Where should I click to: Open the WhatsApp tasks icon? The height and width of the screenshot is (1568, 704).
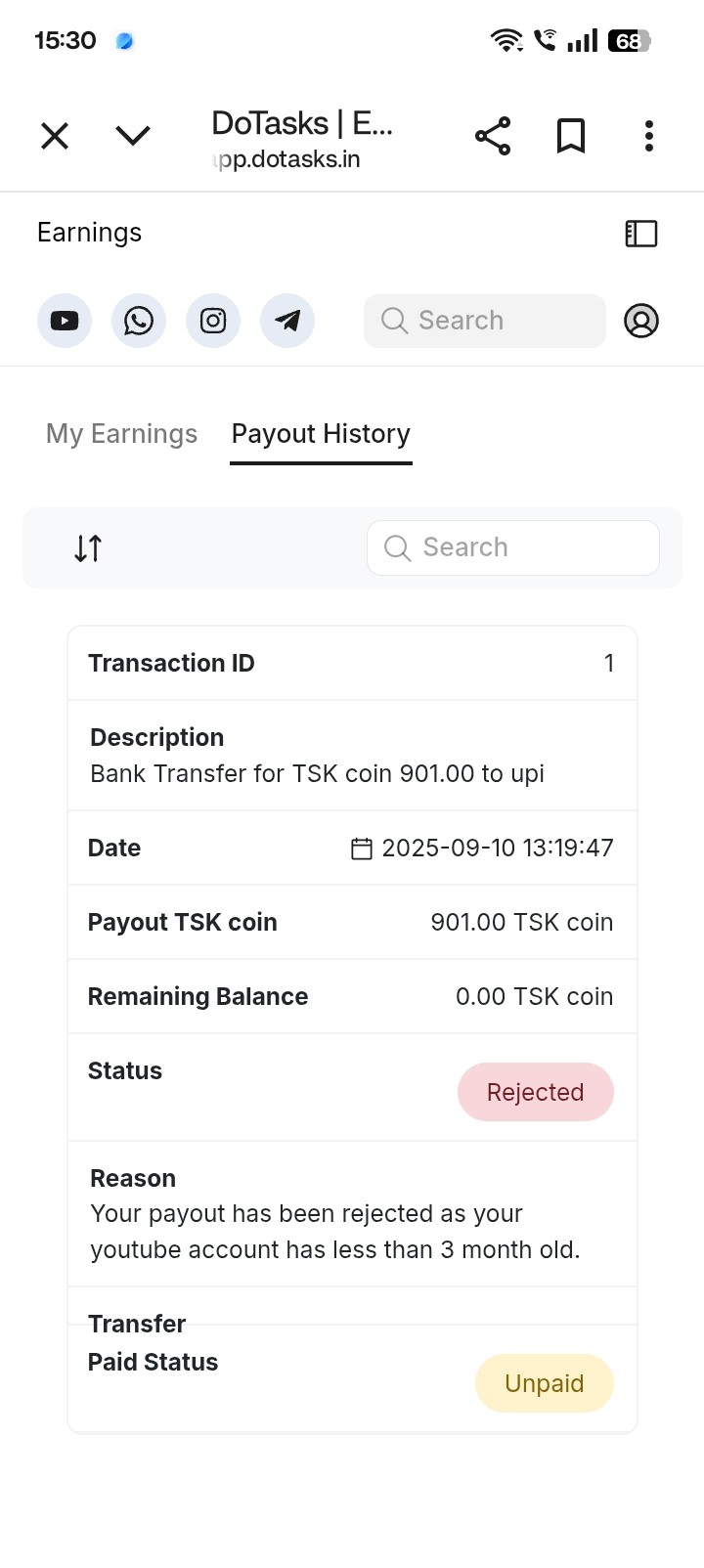click(139, 321)
